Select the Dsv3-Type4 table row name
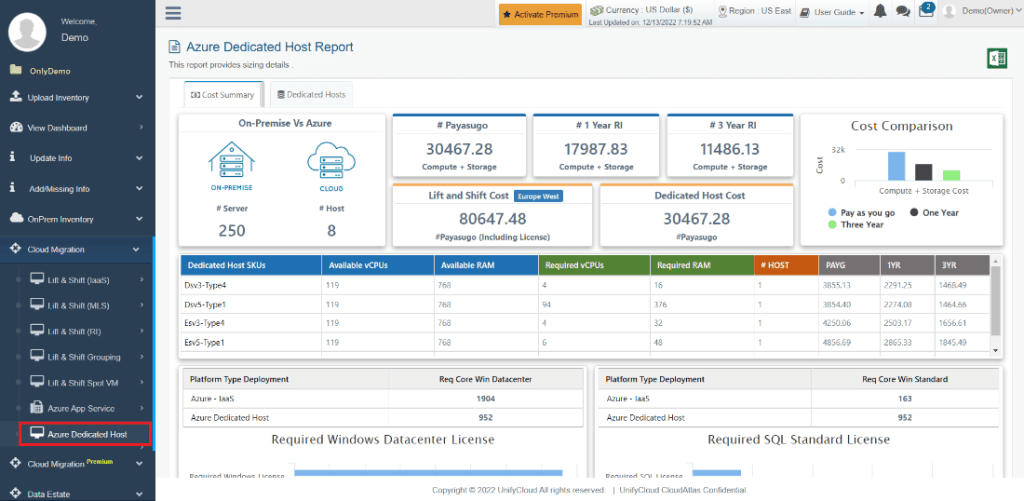The height and width of the screenshot is (501, 1024). point(207,285)
